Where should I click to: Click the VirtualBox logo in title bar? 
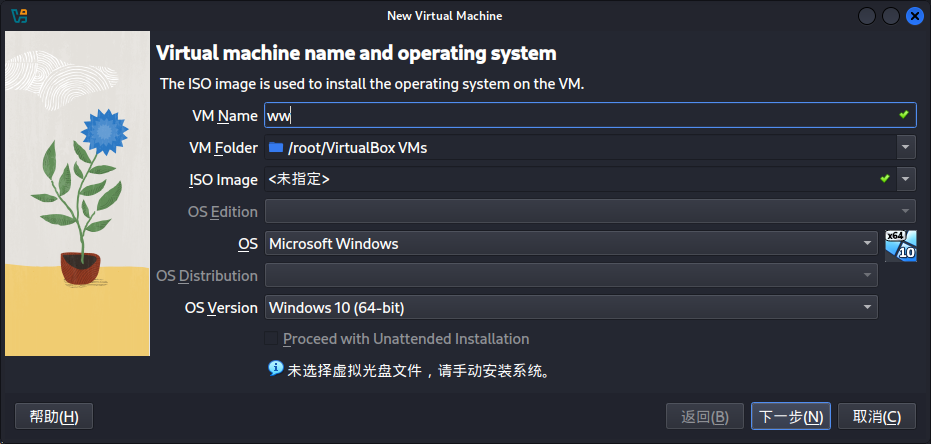coord(20,15)
